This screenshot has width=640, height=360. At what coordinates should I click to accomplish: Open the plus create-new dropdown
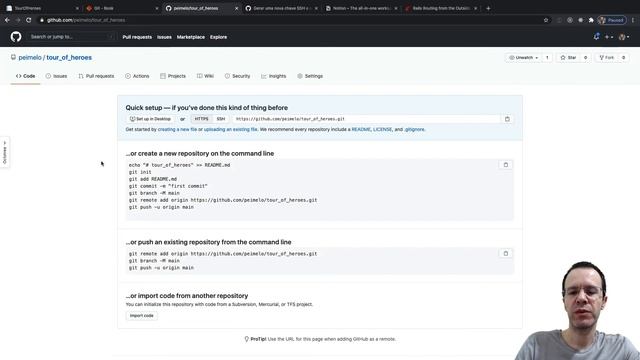click(x=609, y=37)
